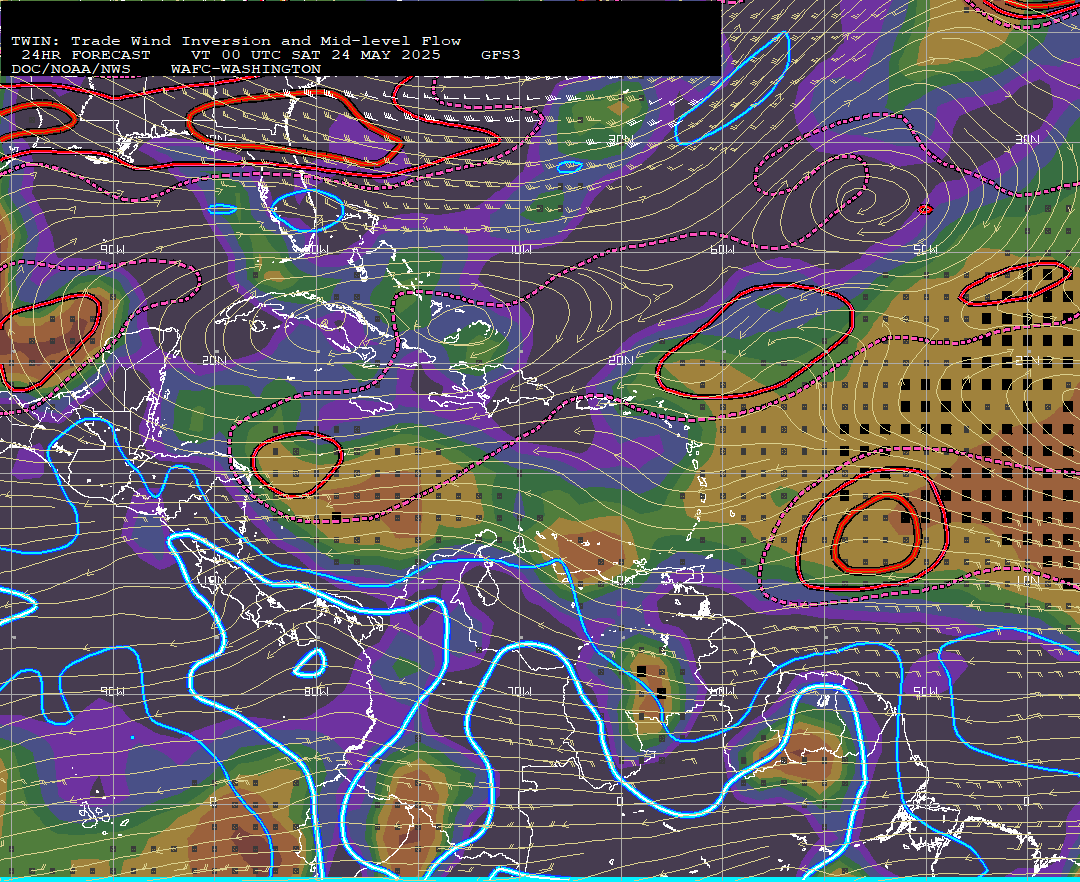The width and height of the screenshot is (1080, 882).
Task: Click the tiny red contour beside the spiral circulation
Action: (x=926, y=209)
